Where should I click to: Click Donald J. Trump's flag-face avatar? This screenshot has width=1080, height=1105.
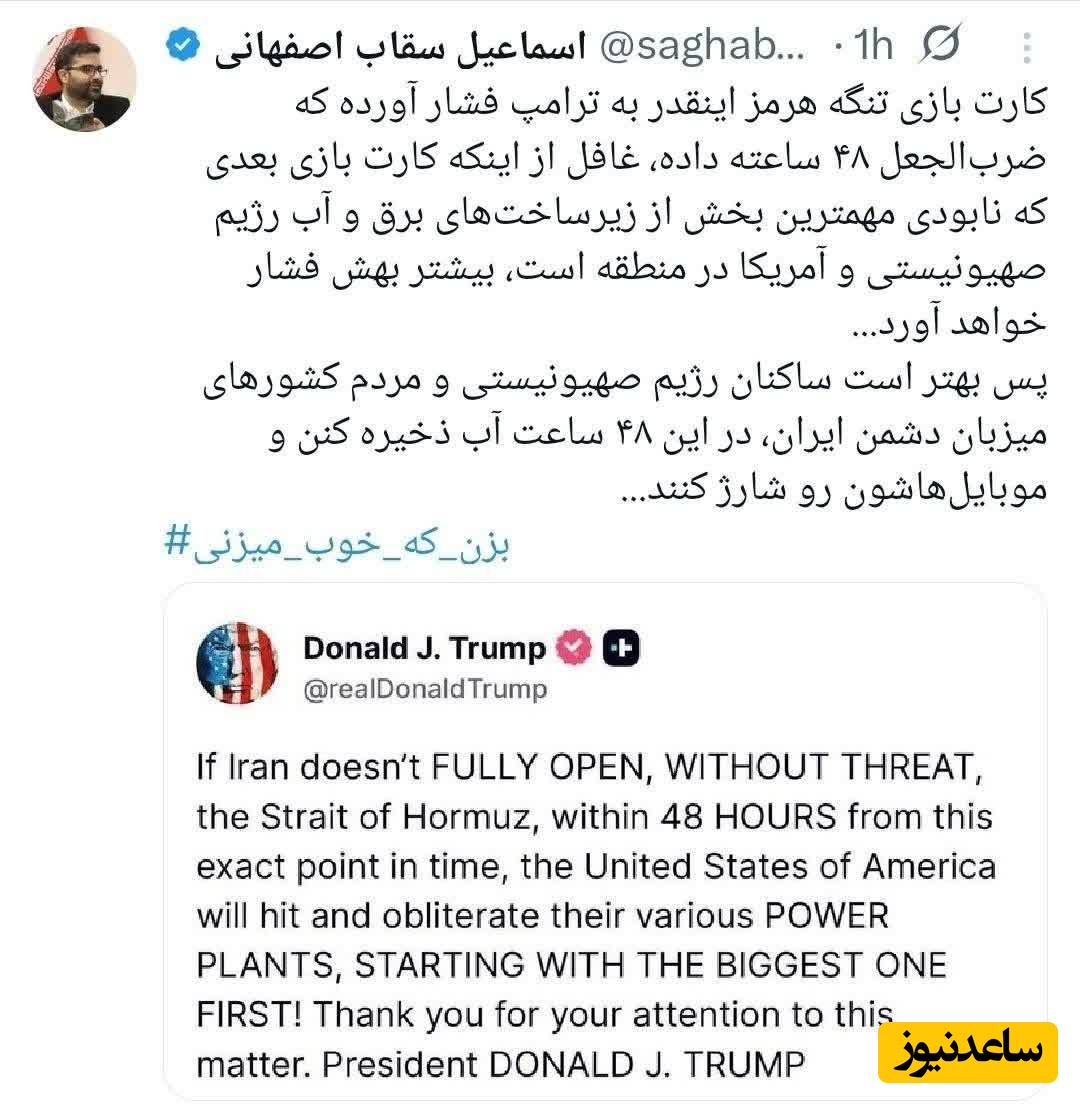[x=237, y=663]
